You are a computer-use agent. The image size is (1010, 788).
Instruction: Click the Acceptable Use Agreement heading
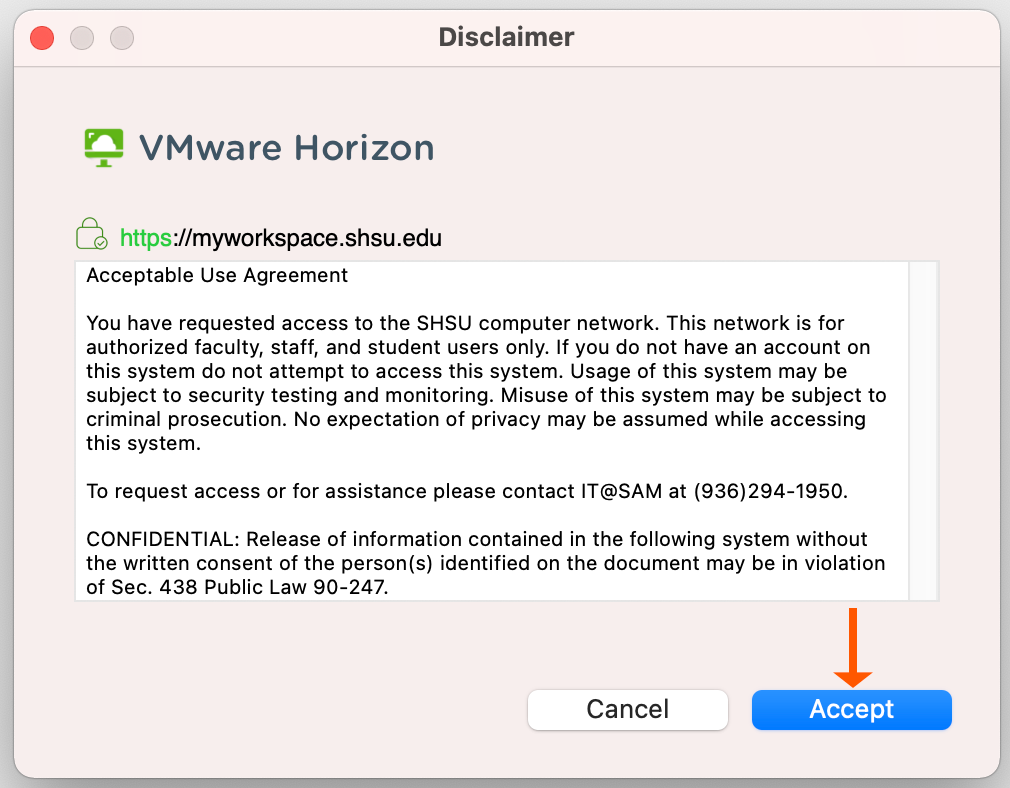217,275
